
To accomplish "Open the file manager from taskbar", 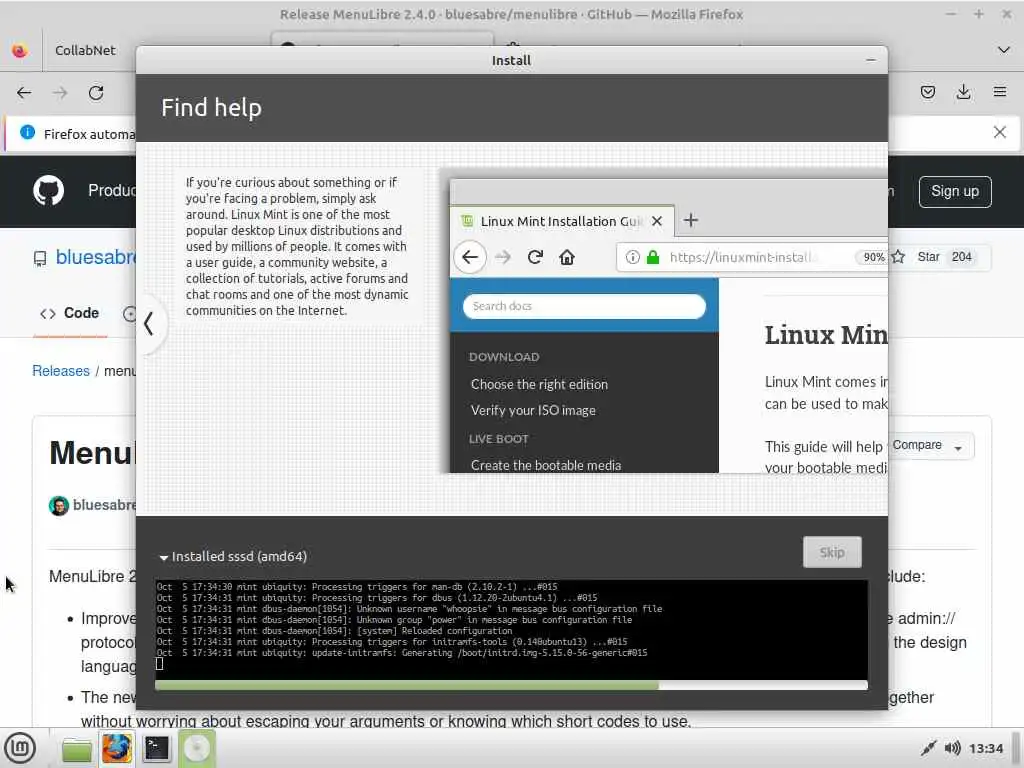I will (77, 749).
